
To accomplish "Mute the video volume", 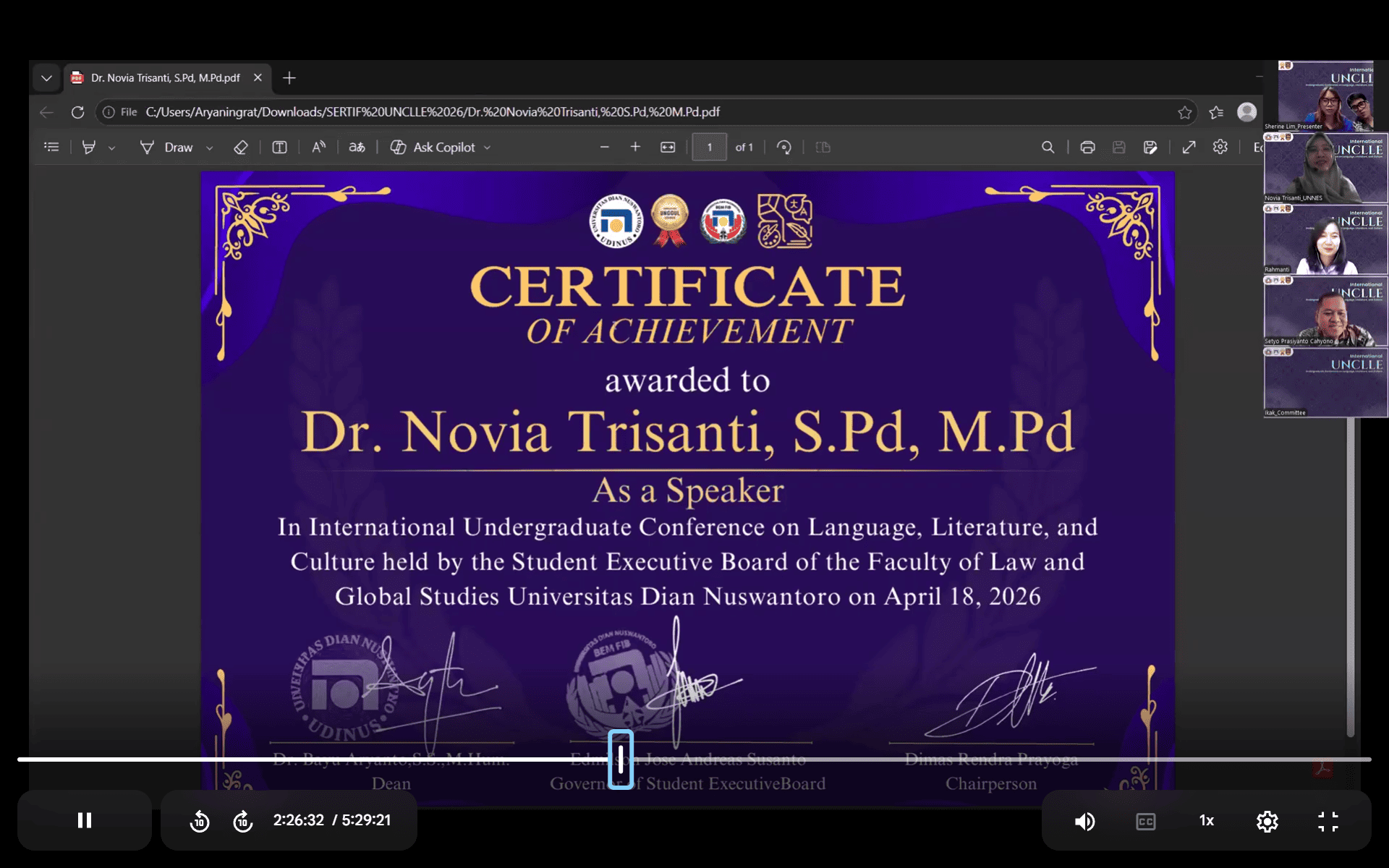I will 1084,821.
